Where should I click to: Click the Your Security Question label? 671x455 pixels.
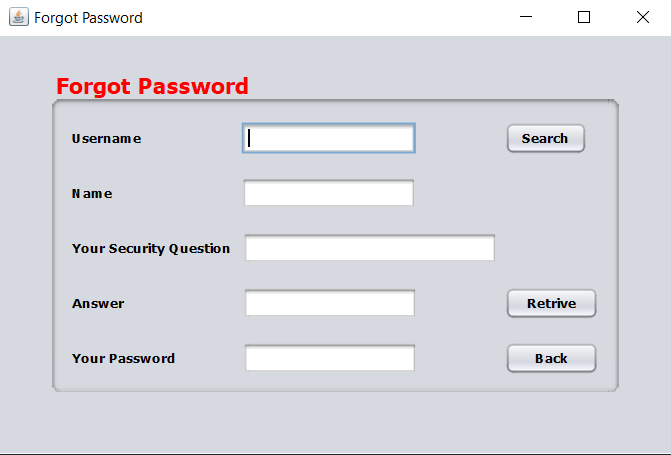151,249
